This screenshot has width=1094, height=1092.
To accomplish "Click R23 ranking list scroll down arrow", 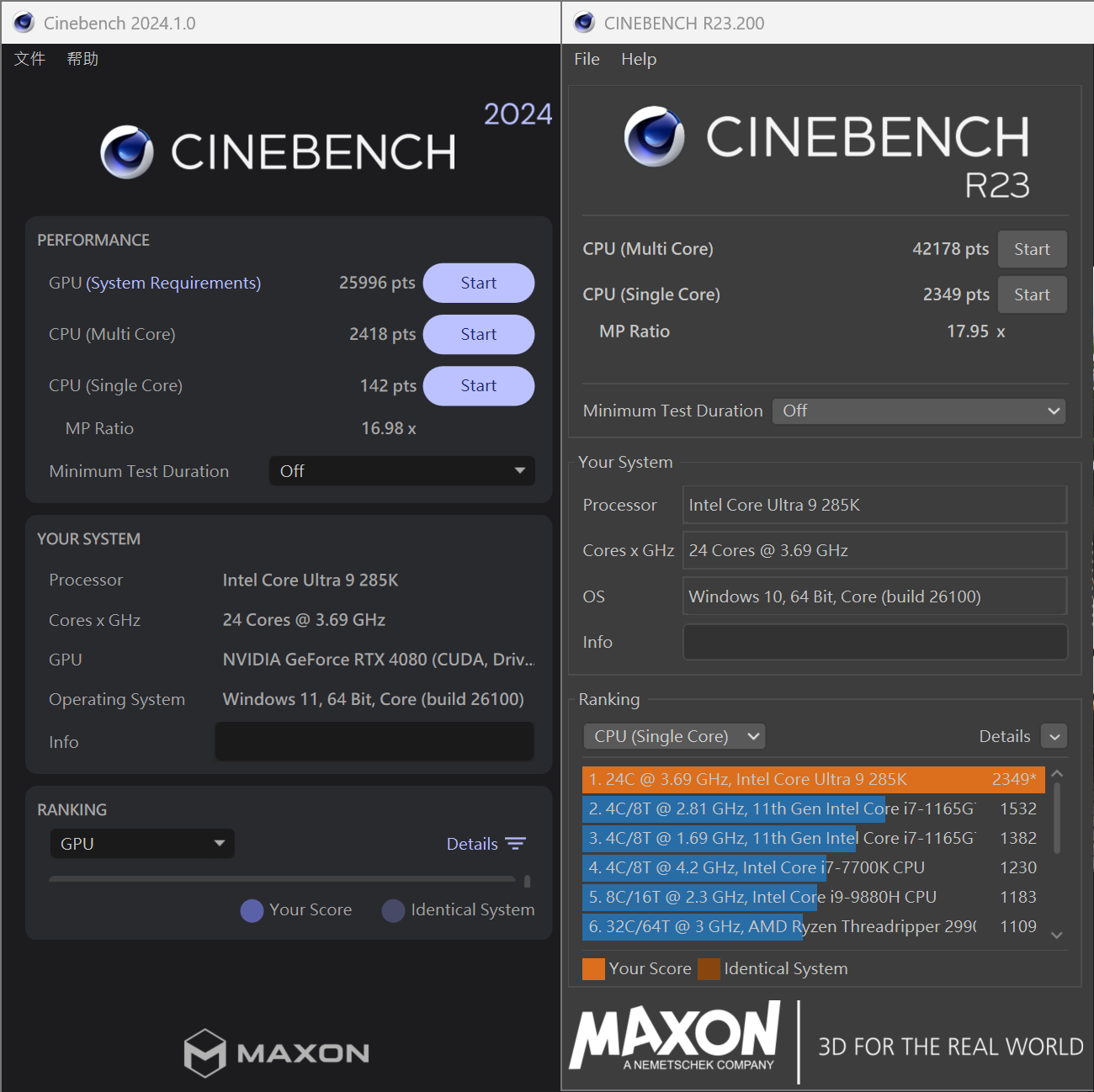I will [1058, 935].
